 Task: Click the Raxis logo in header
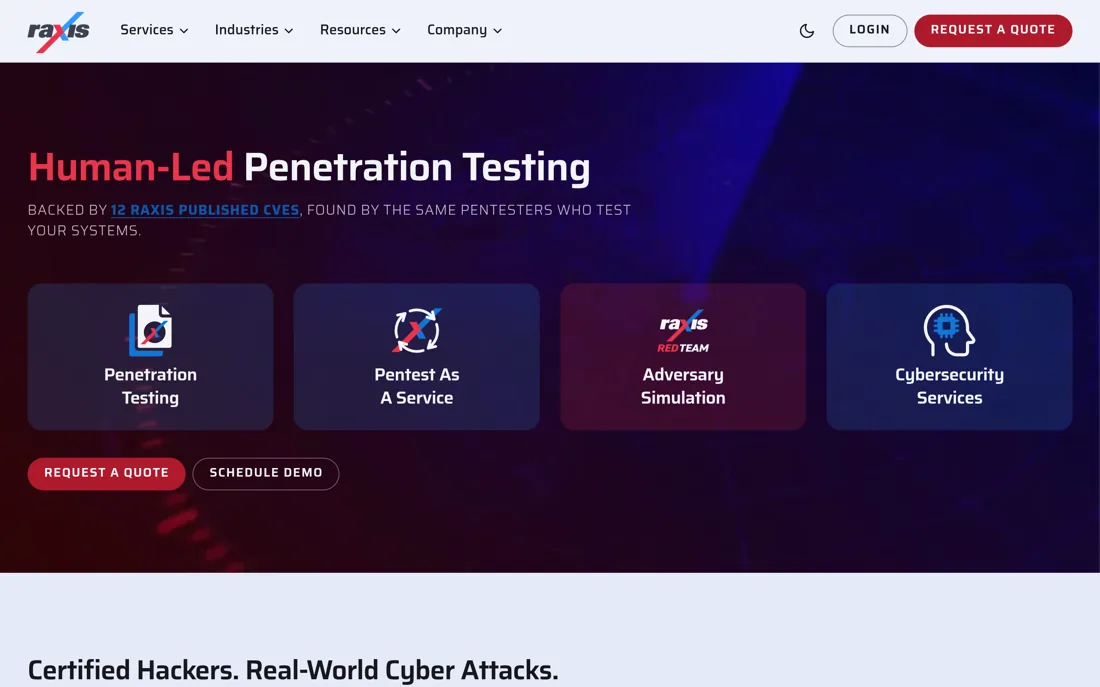(x=58, y=32)
